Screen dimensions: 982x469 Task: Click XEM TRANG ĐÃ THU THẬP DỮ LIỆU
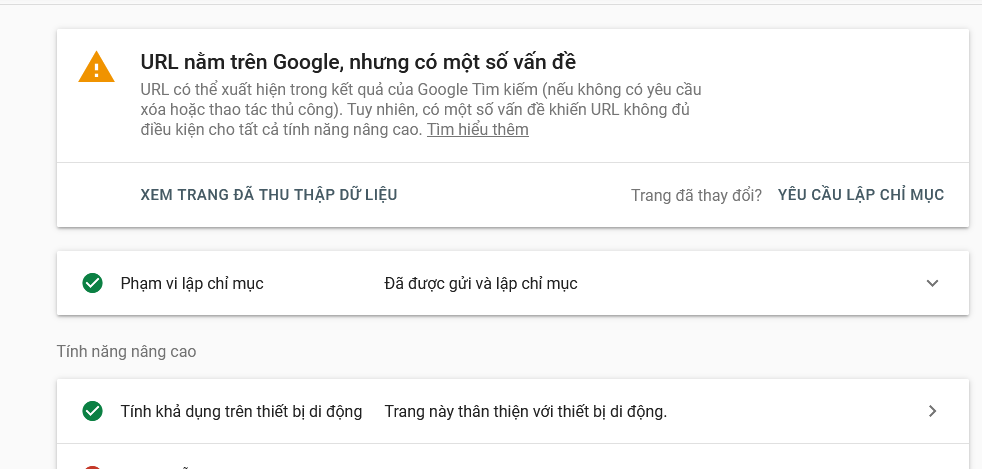(x=269, y=194)
